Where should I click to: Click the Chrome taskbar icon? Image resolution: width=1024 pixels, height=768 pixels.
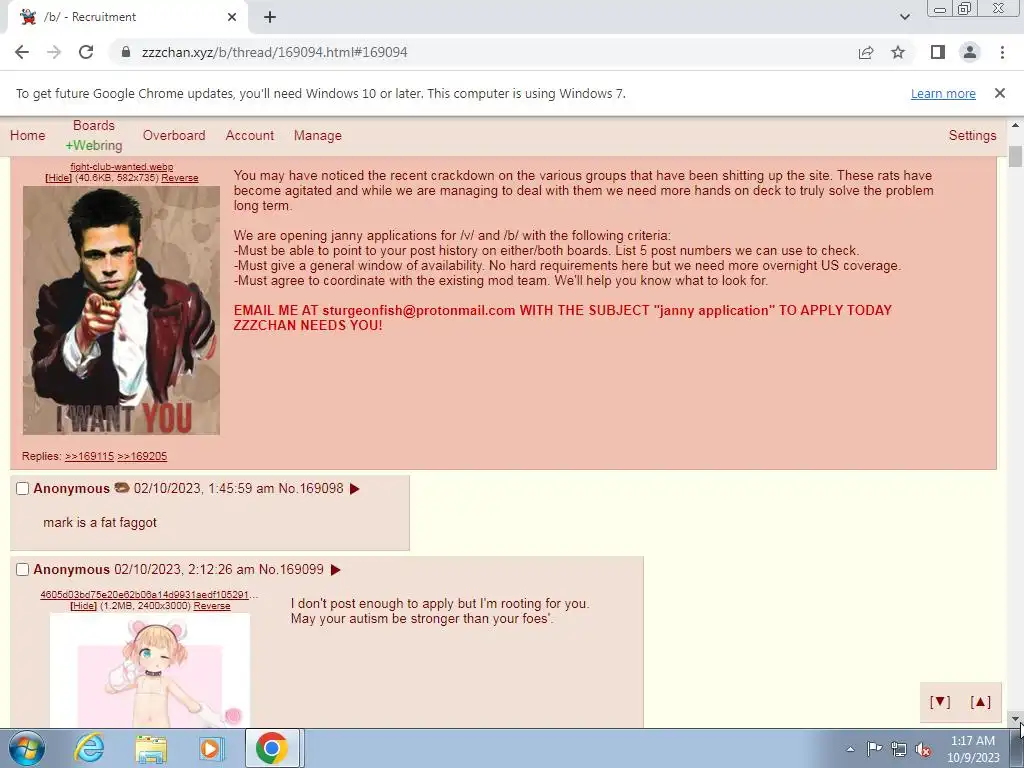pyautogui.click(x=272, y=748)
